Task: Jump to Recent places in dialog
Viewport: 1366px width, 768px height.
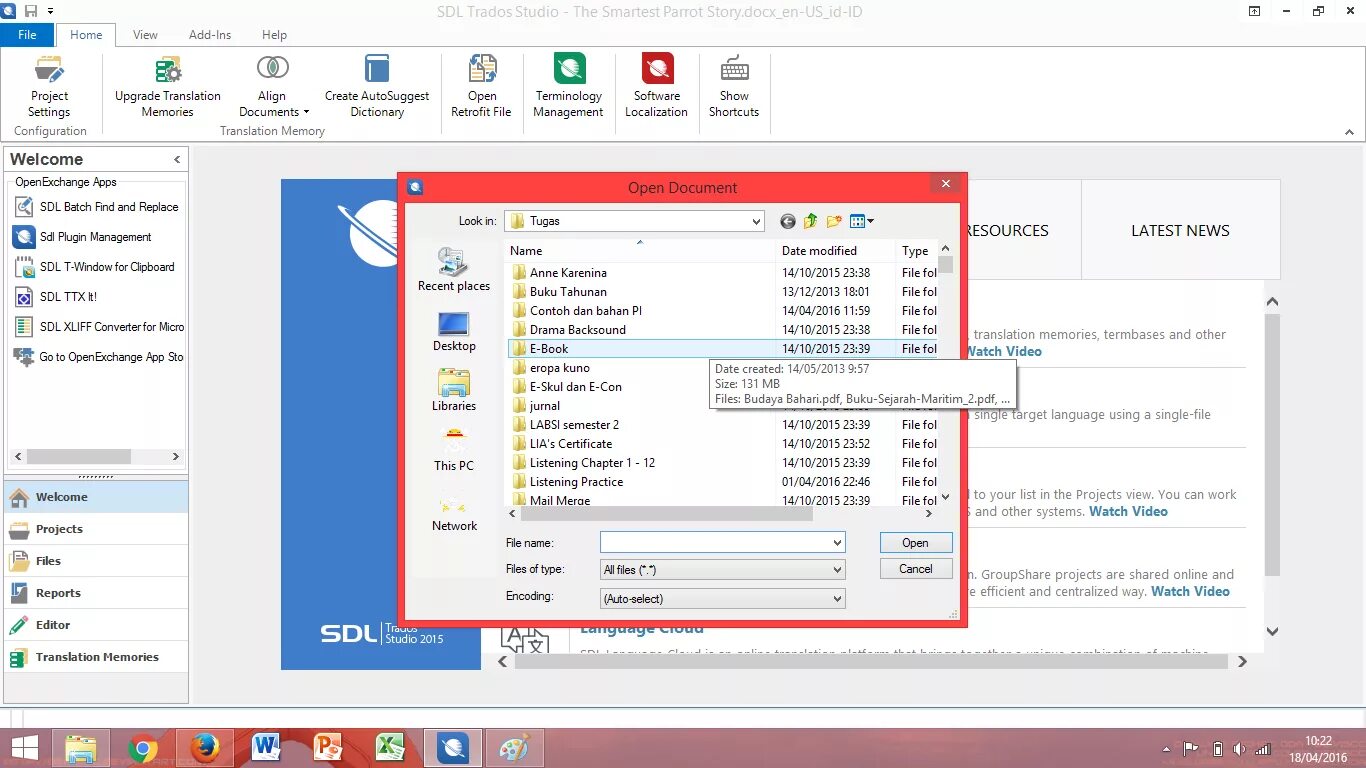Action: tap(454, 270)
